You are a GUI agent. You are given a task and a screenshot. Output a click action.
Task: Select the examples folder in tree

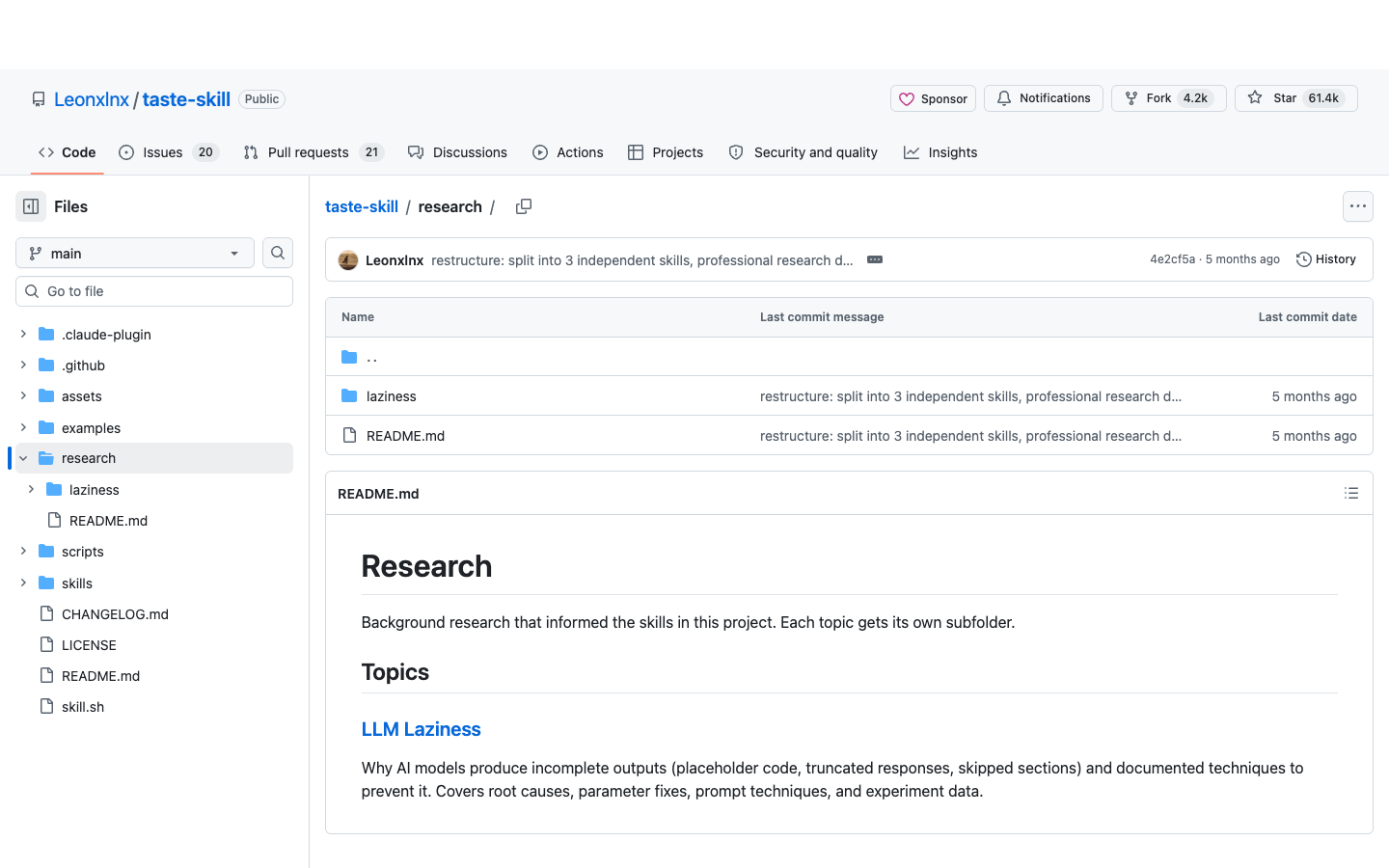[91, 427]
